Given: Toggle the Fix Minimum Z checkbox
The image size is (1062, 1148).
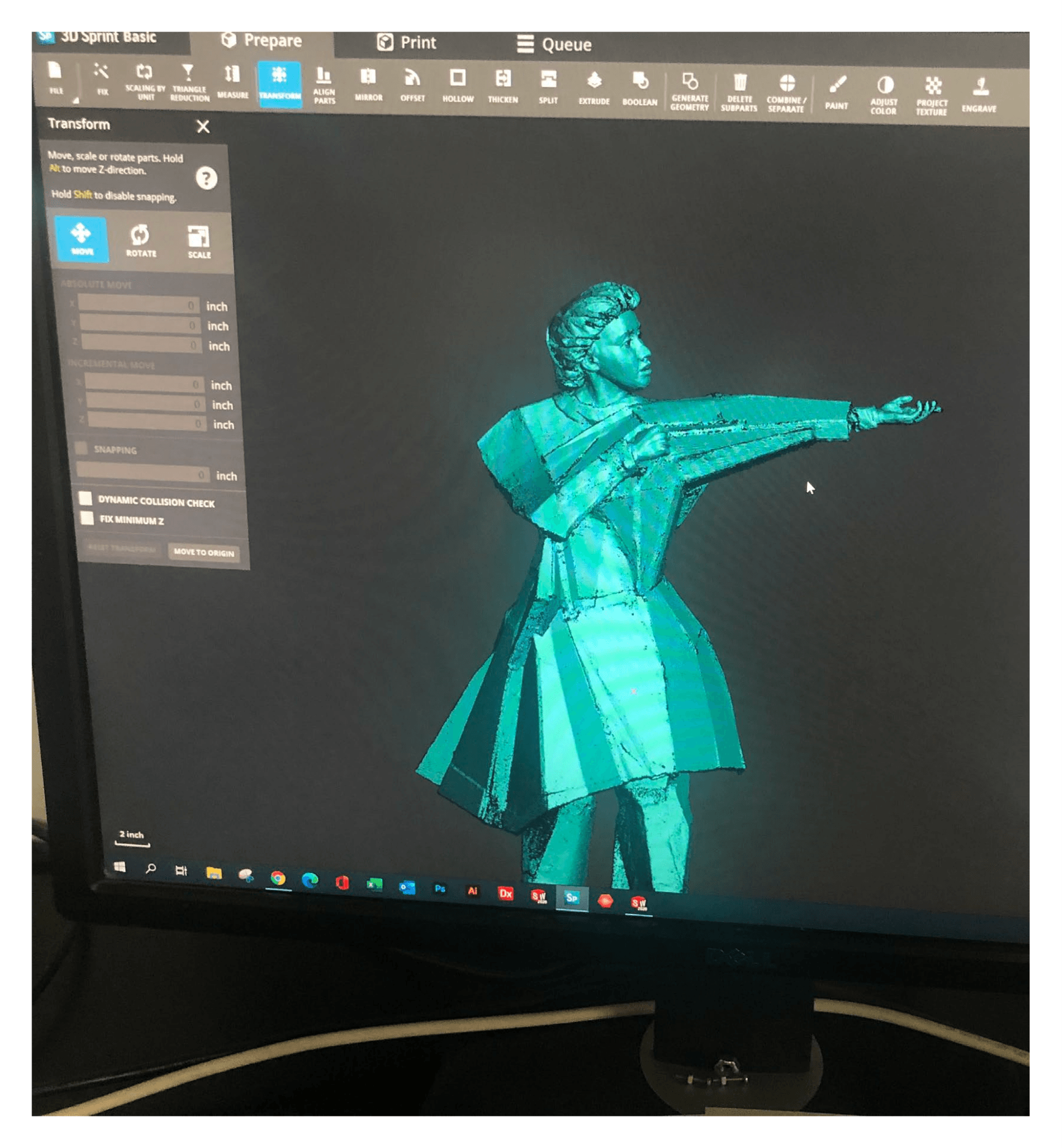Looking at the screenshot, I should [87, 517].
